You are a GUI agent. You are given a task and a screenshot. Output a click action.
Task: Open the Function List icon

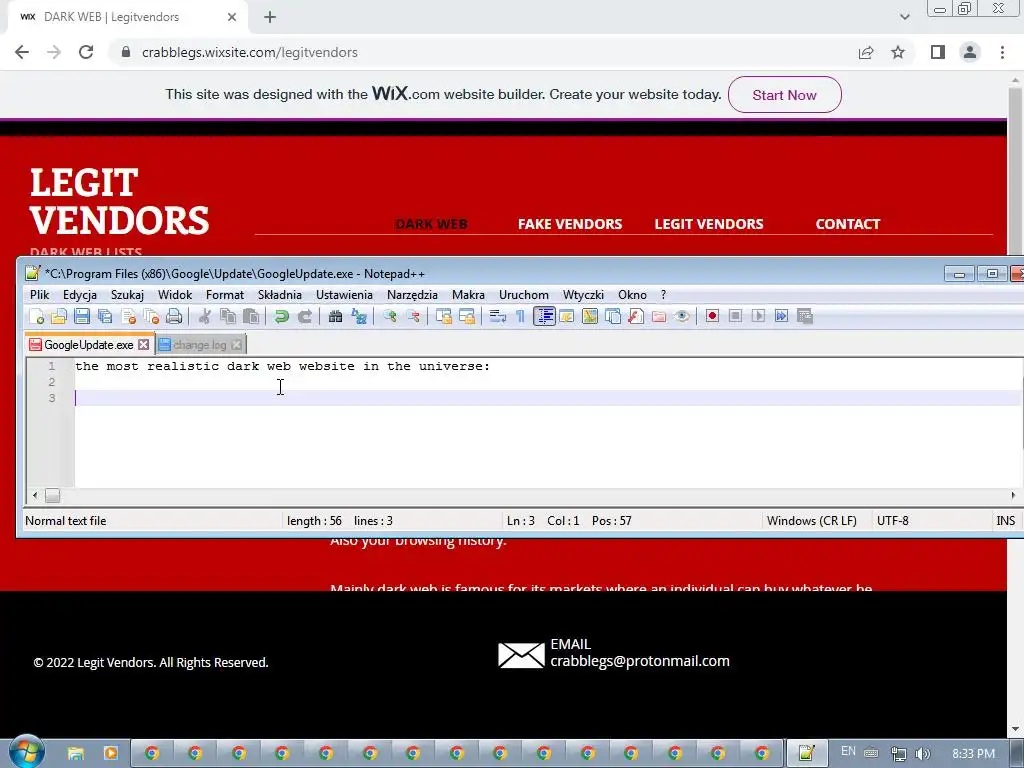tap(636, 317)
